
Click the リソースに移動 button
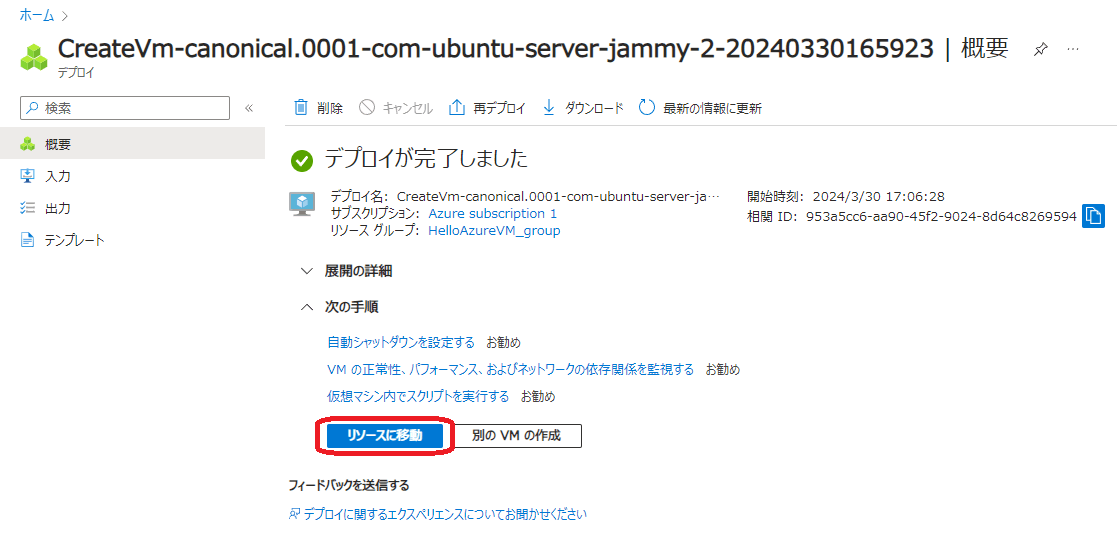[x=385, y=436]
